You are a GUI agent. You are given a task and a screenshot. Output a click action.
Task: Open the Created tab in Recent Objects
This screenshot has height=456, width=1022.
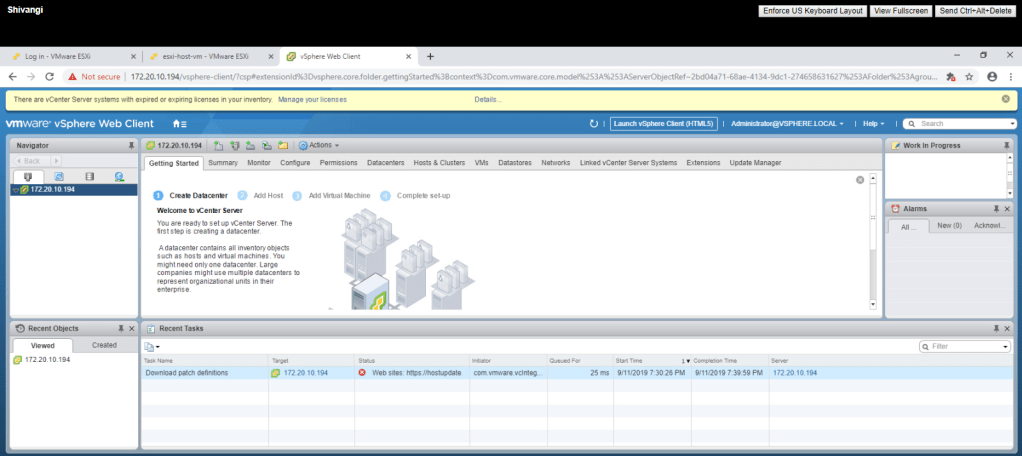pyautogui.click(x=104, y=345)
